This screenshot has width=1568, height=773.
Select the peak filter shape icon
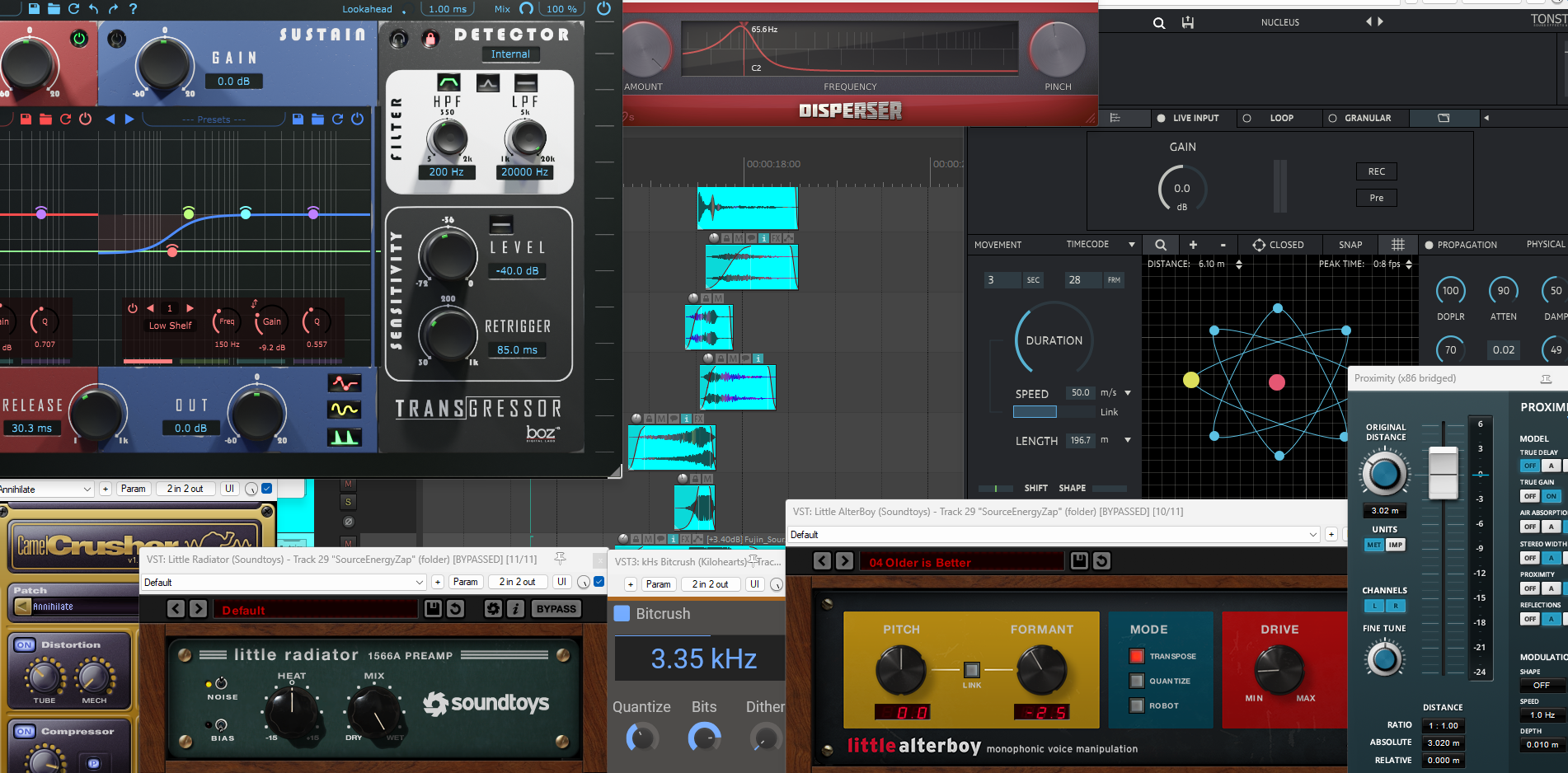(487, 82)
